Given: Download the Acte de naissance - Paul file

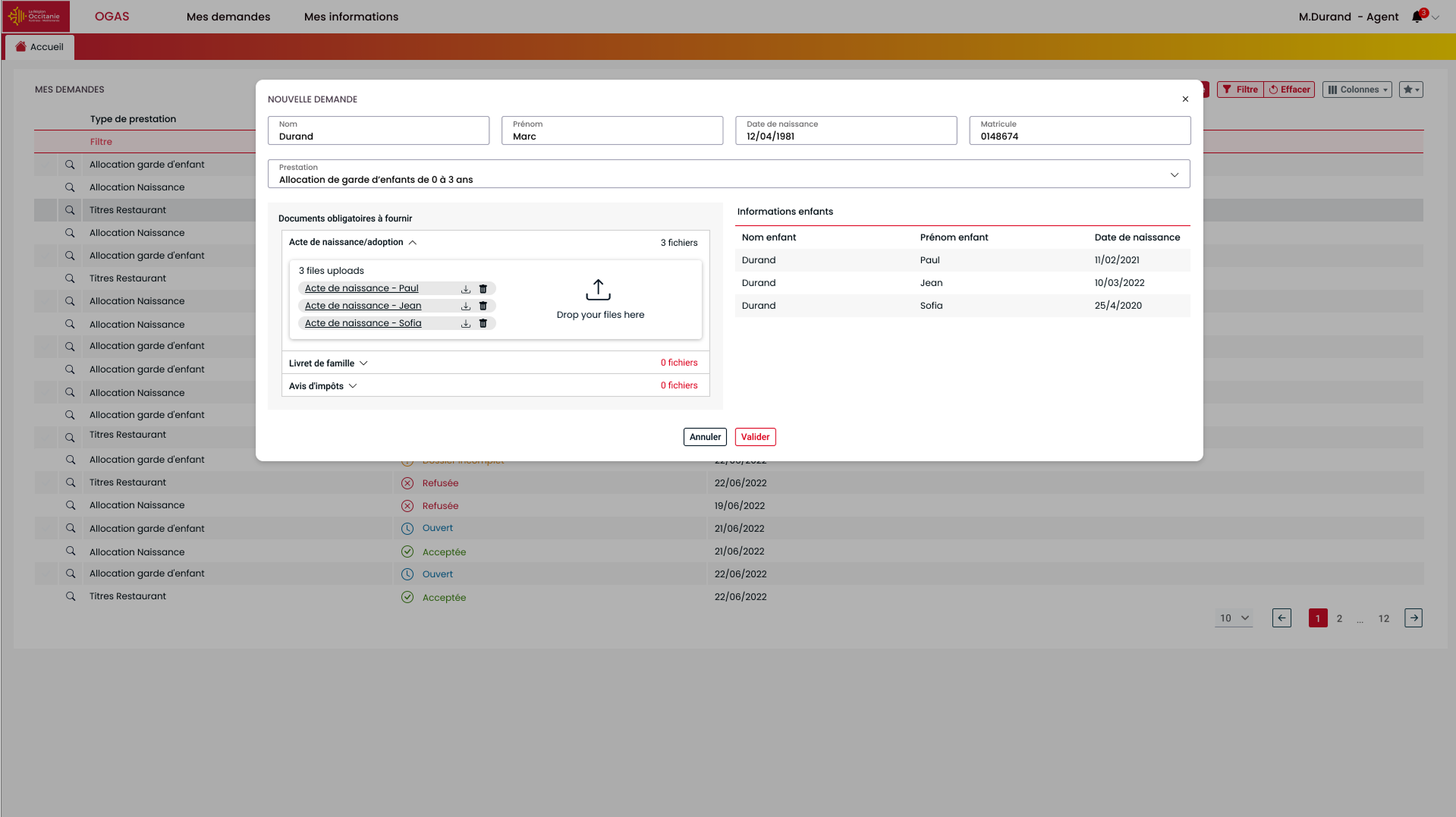Looking at the screenshot, I should click(466, 289).
